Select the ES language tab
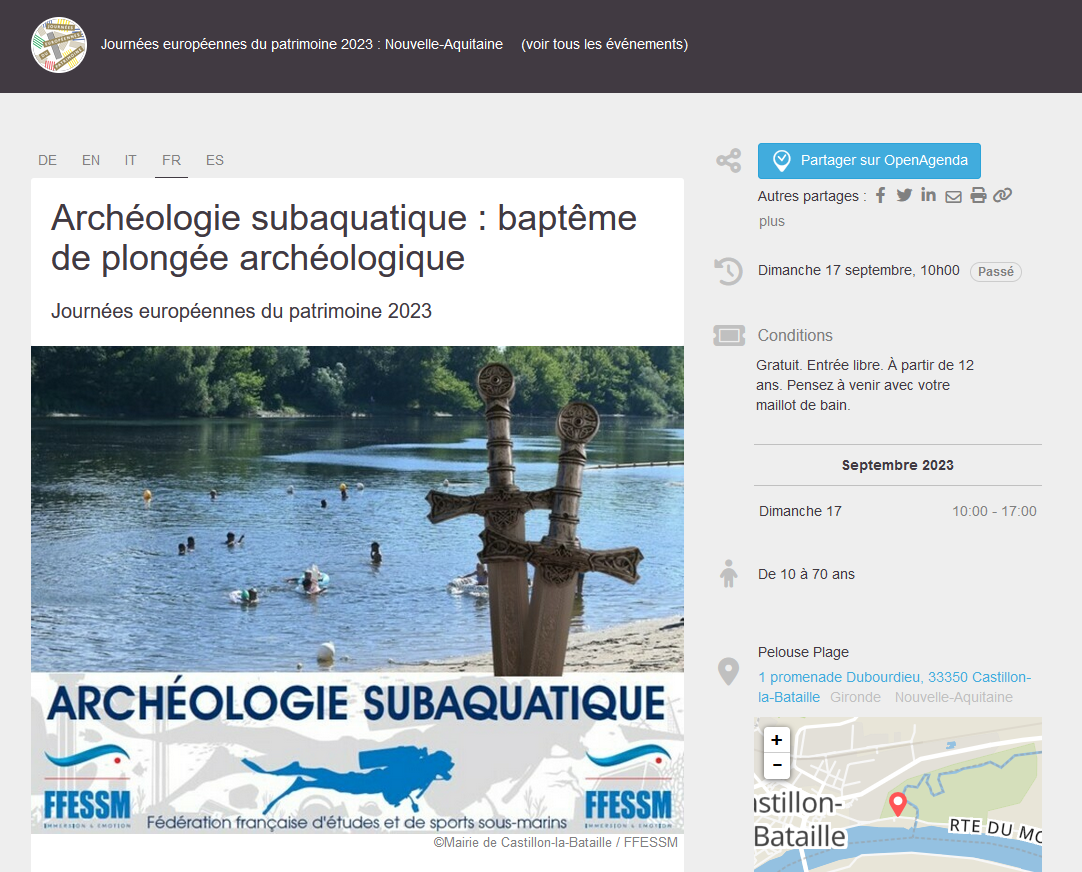 tap(215, 160)
